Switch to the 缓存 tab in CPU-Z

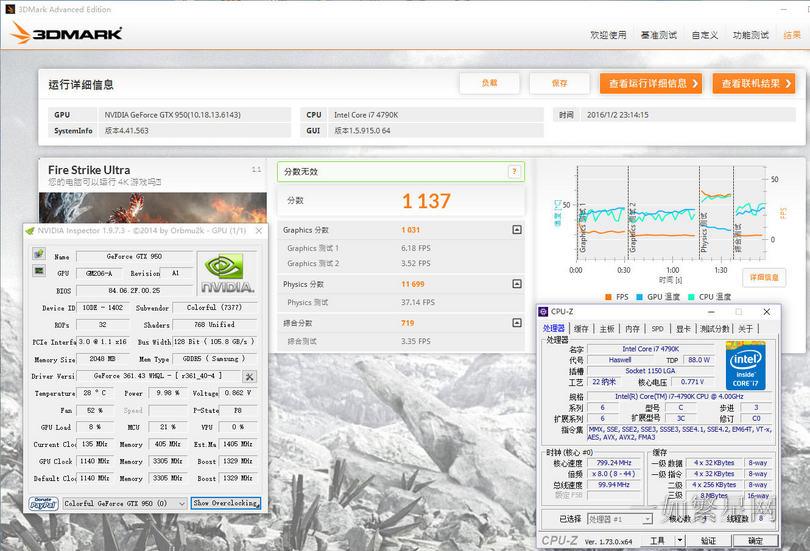pyautogui.click(x=581, y=328)
